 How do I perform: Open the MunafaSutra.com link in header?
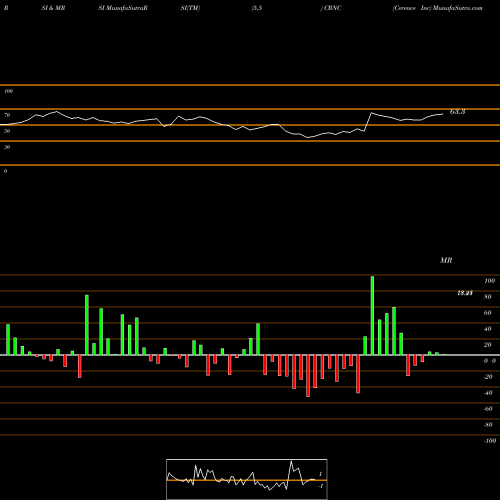point(458,8)
